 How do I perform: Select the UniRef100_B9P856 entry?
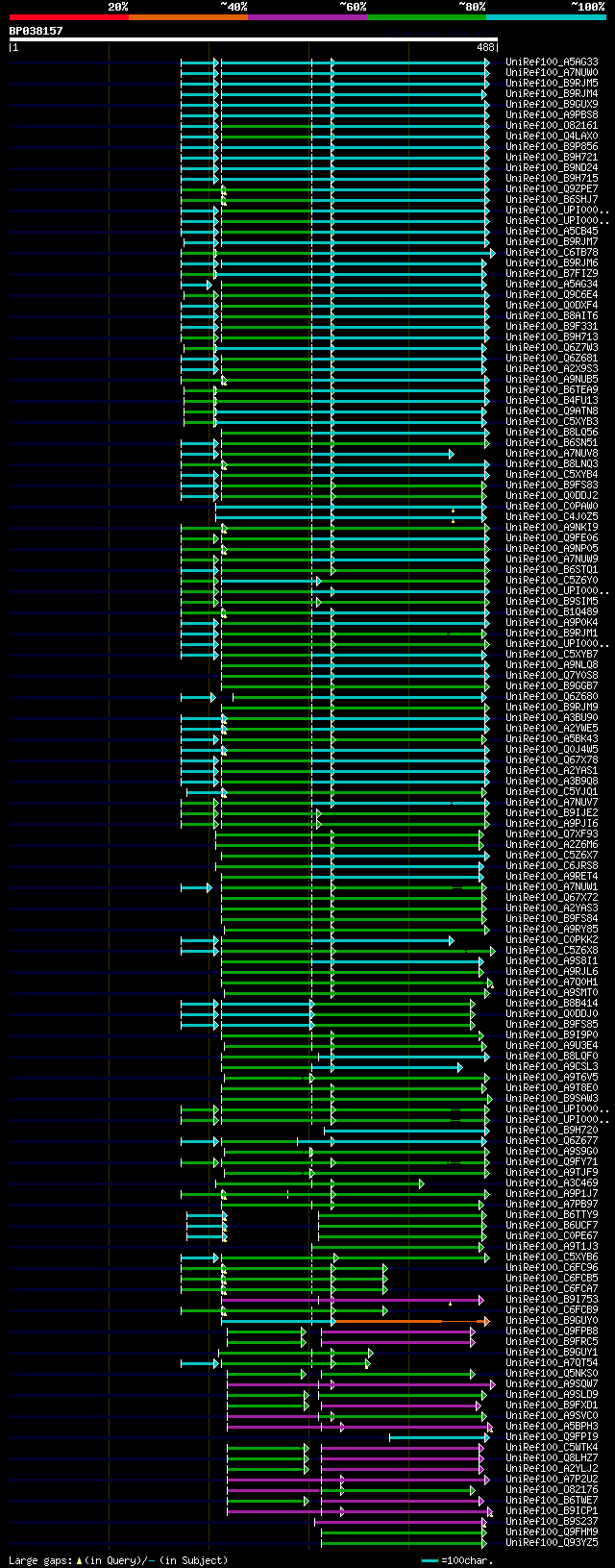[552, 146]
